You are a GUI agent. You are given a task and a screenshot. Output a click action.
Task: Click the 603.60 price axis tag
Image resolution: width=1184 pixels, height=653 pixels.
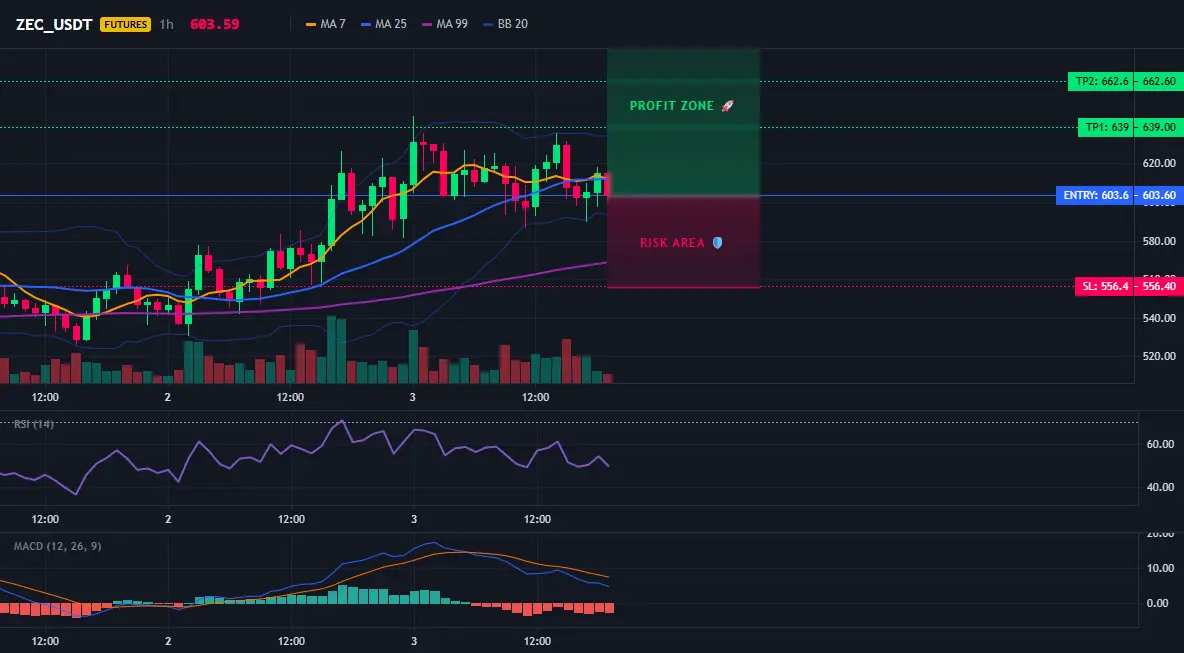[x=1159, y=196]
